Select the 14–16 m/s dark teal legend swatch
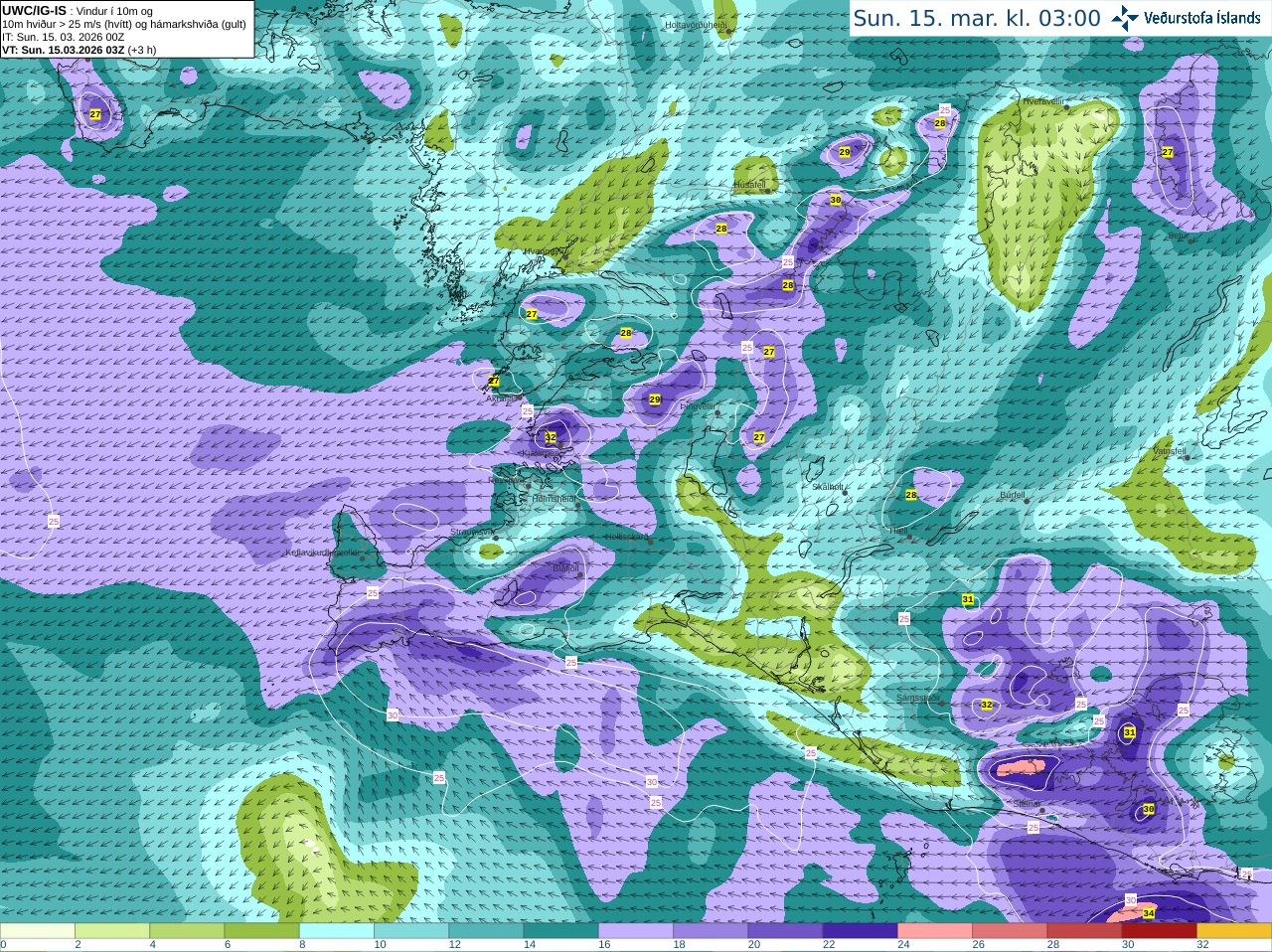This screenshot has width=1272, height=952. [561, 931]
